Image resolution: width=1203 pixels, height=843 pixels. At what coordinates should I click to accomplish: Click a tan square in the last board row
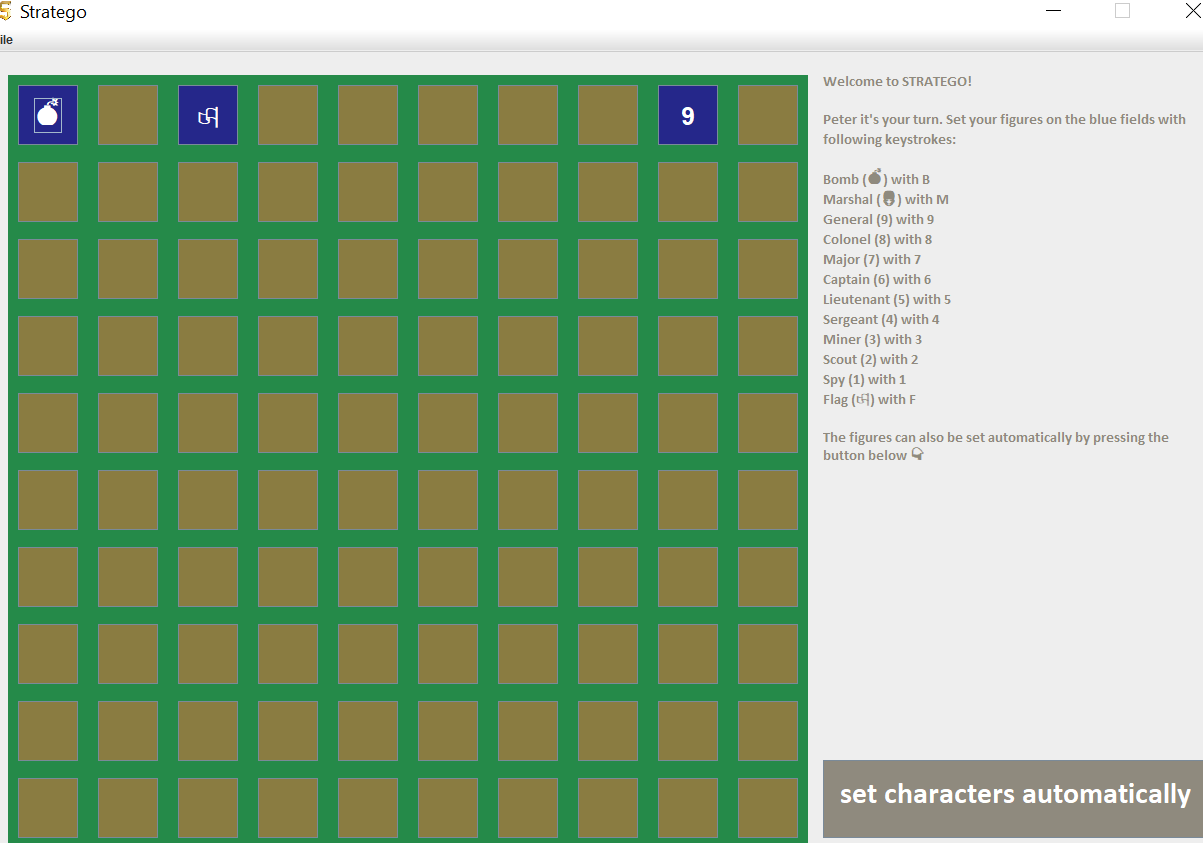(x=368, y=808)
